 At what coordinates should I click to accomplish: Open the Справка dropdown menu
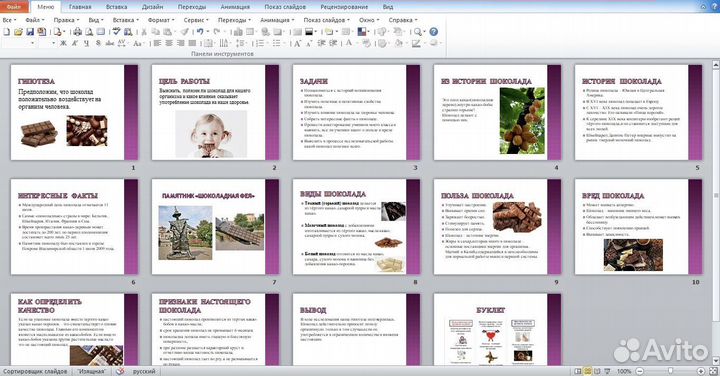point(403,20)
